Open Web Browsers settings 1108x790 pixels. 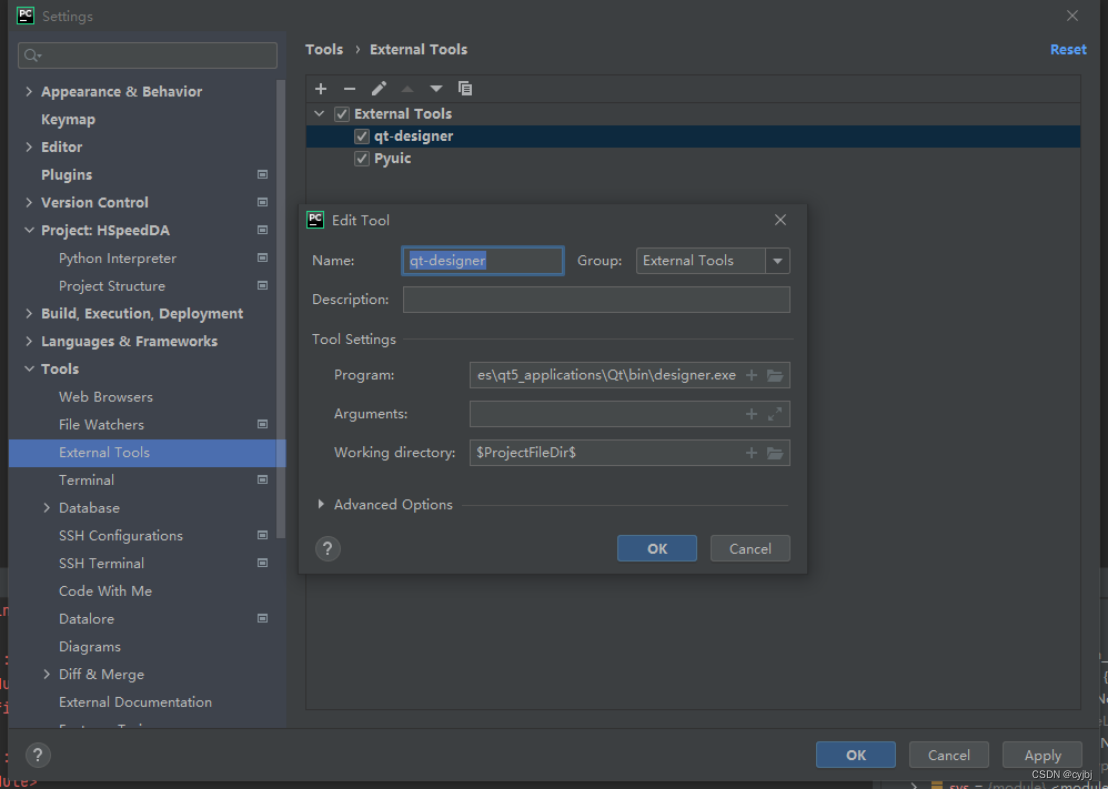click(x=106, y=396)
